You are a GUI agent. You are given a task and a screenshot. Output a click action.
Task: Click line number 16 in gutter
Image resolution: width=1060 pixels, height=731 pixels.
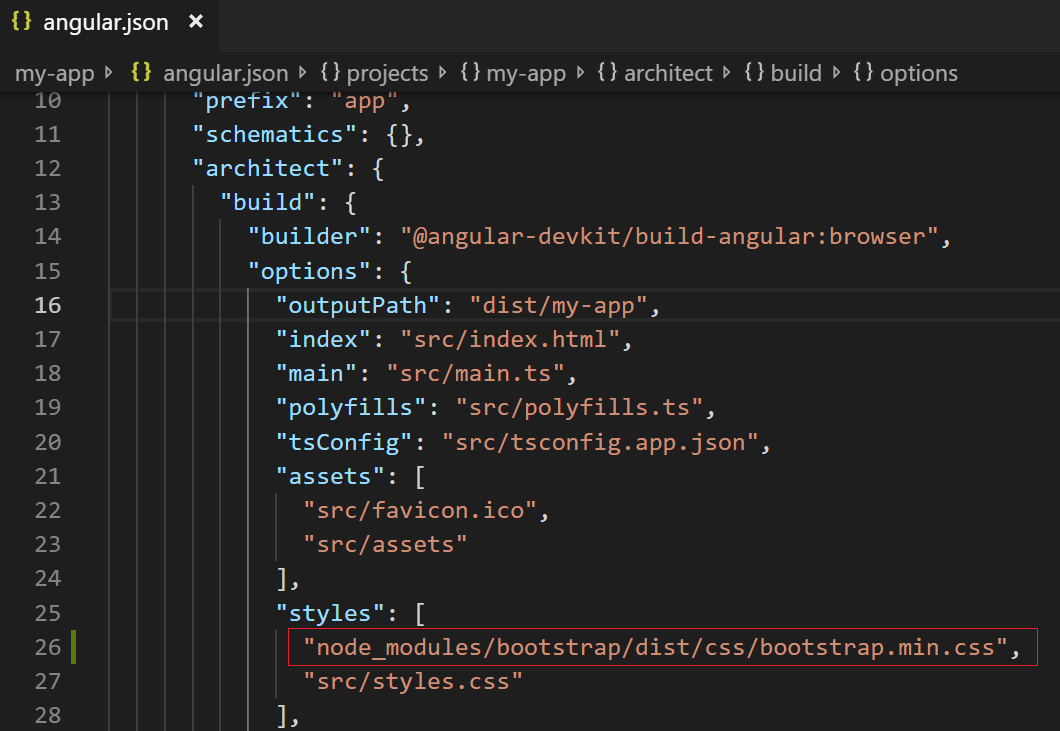[x=47, y=306]
